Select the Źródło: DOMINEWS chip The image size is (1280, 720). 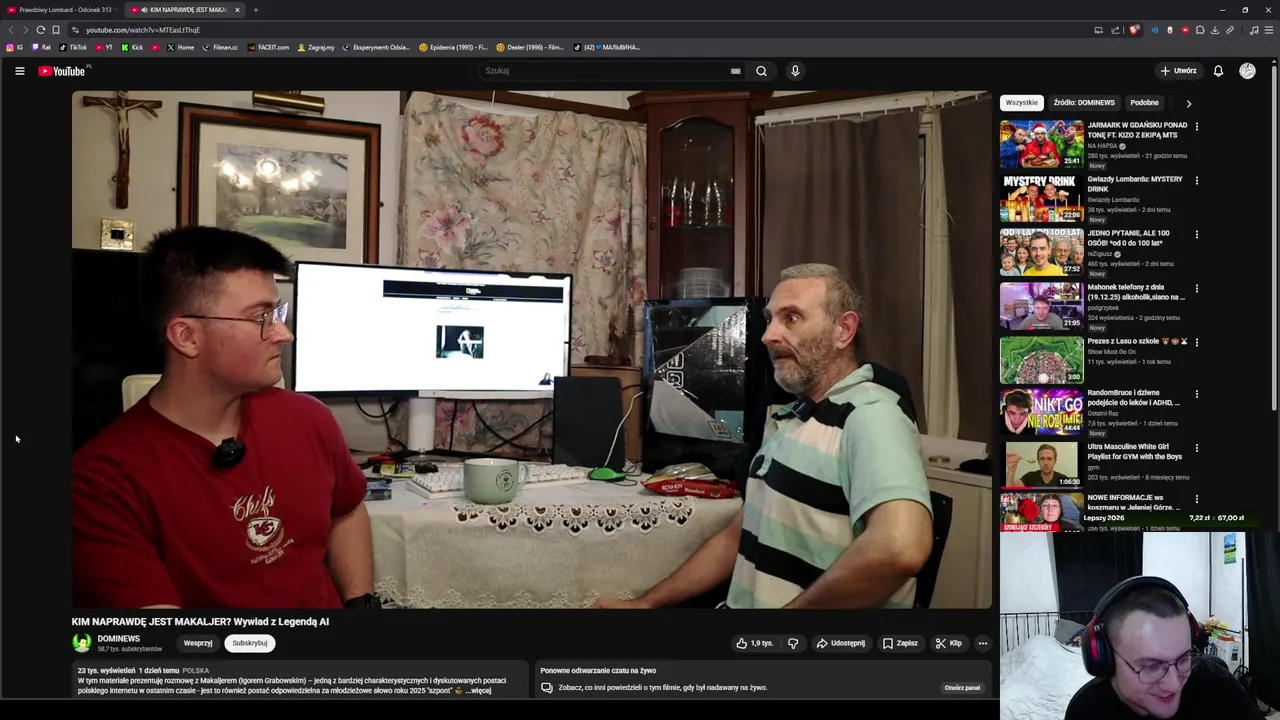1084,102
